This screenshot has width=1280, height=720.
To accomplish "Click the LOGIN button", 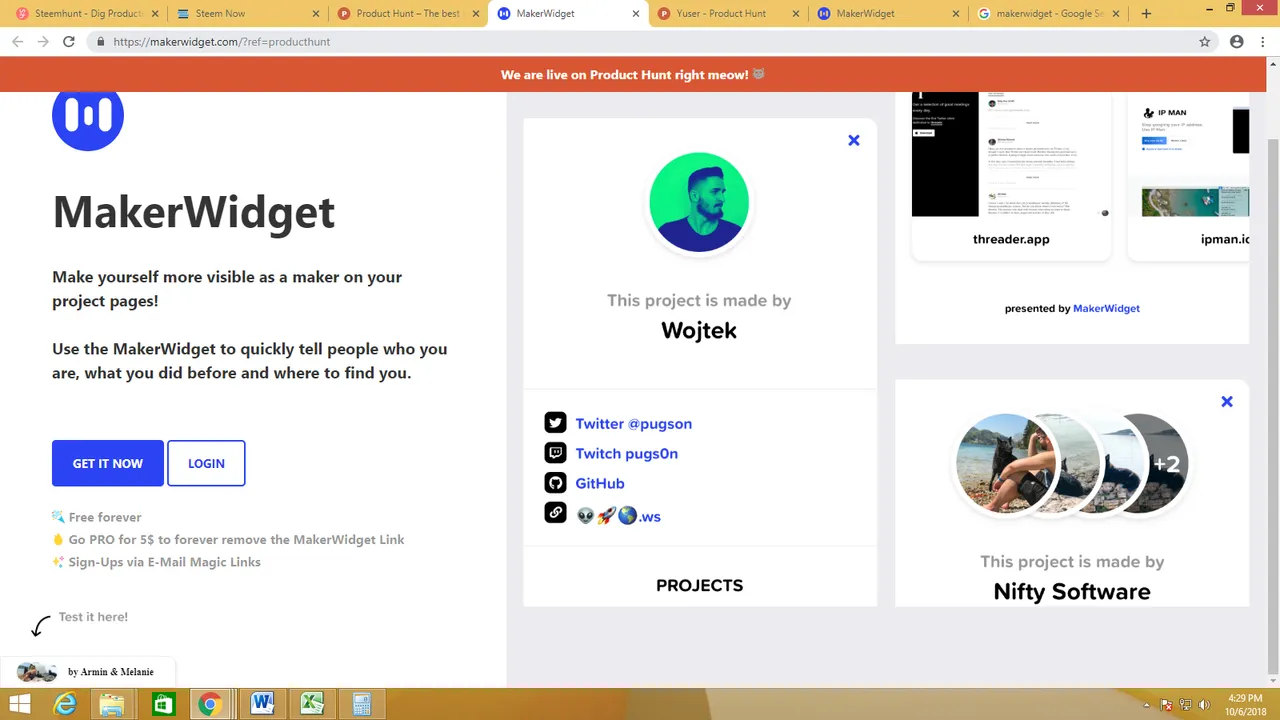I will pos(206,463).
